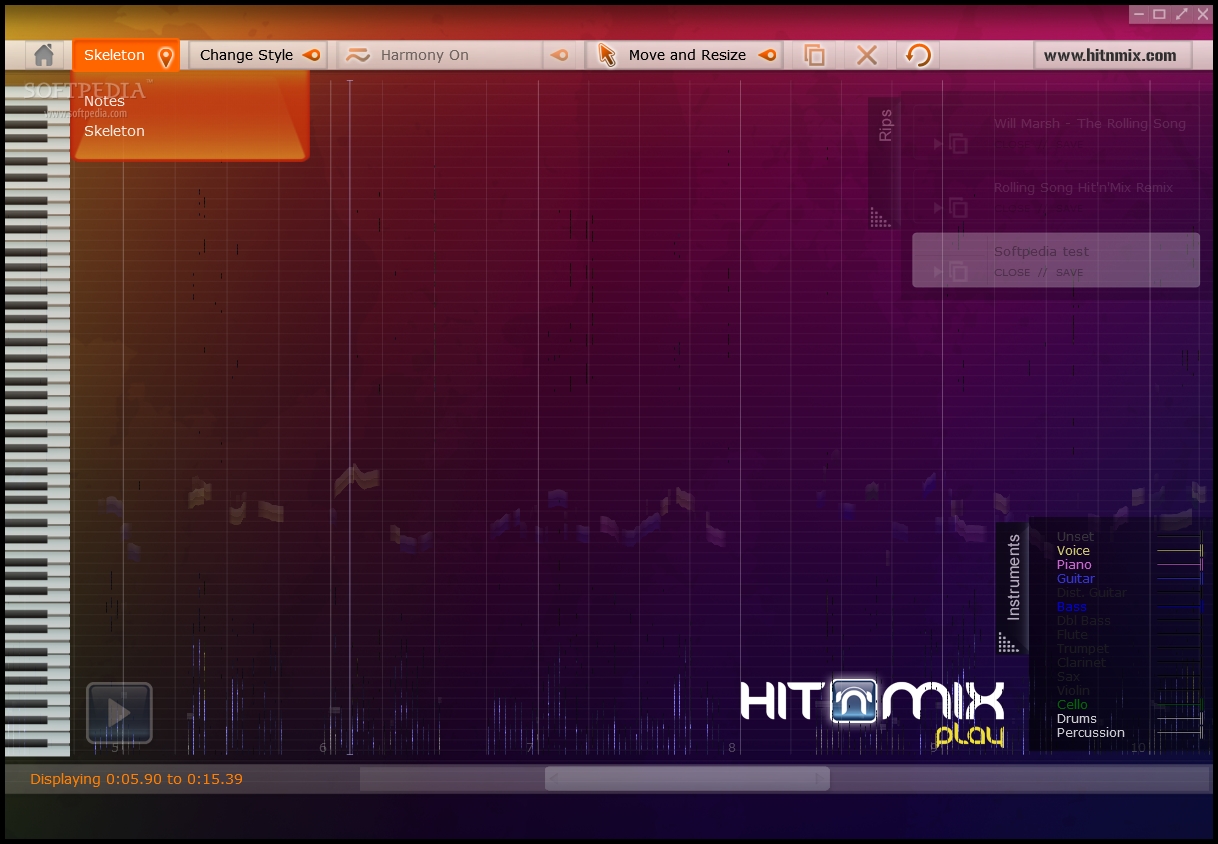Play the Will Marsh - The Rolling Song rip
This screenshot has width=1218, height=844.
[x=937, y=144]
